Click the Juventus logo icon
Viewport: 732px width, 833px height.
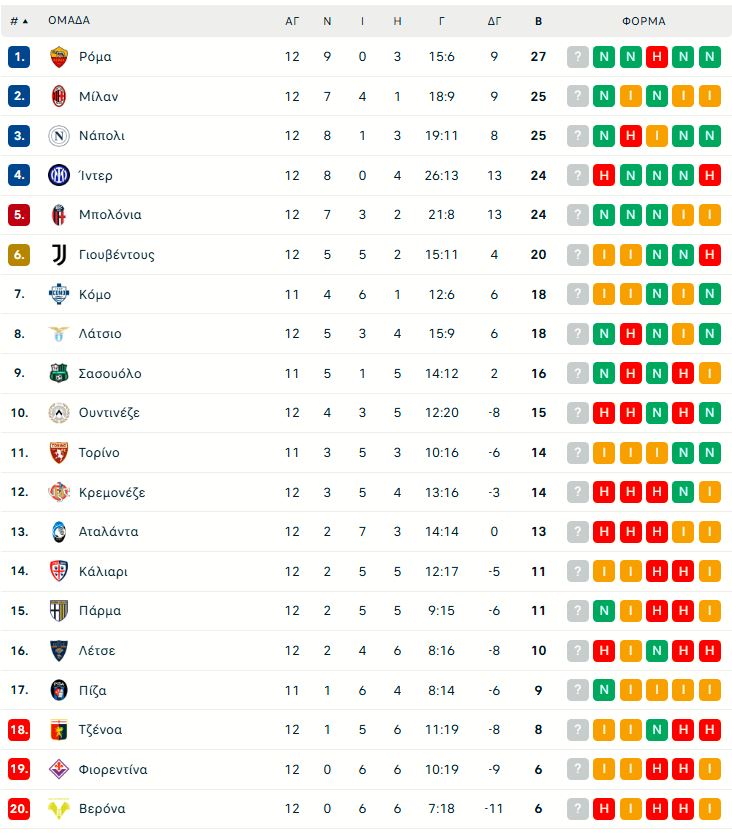coord(59,254)
